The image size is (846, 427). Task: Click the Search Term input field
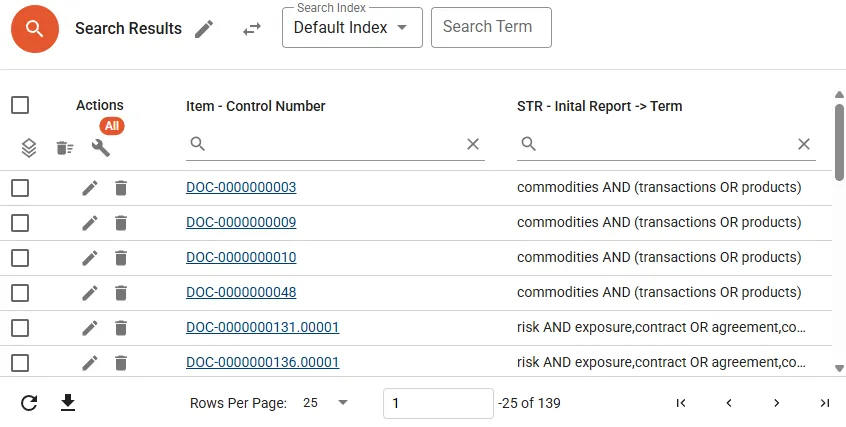tap(491, 28)
